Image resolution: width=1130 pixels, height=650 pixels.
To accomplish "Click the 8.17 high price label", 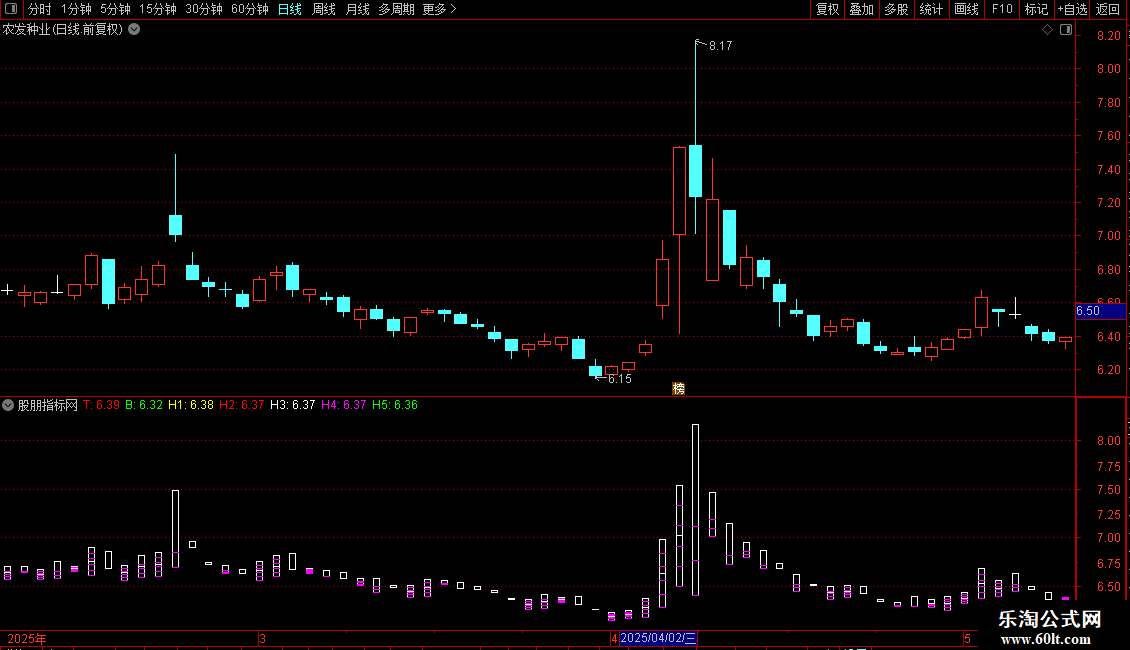I will pos(721,46).
